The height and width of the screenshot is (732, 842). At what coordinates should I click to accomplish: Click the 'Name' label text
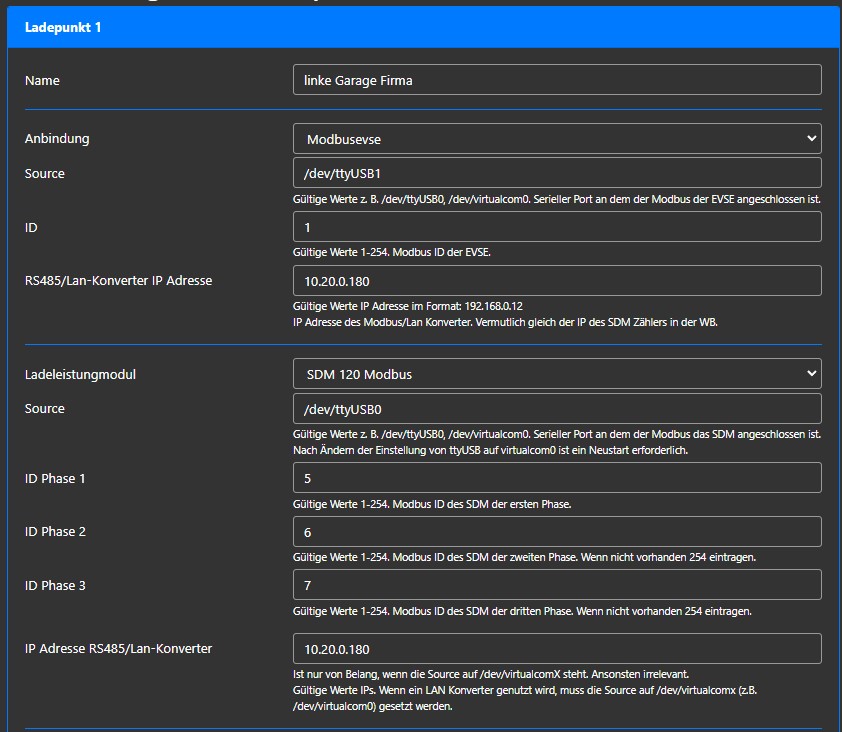(x=42, y=80)
